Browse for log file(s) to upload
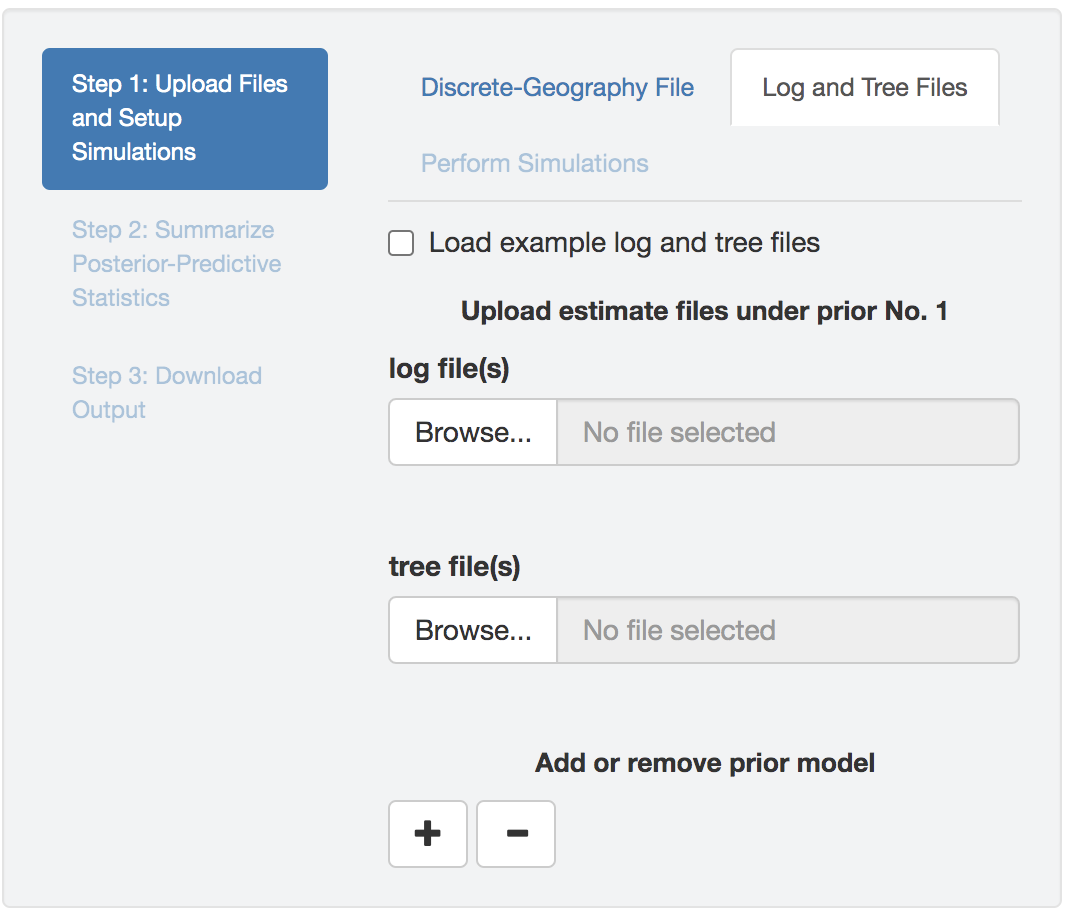The image size is (1068, 914). pyautogui.click(x=473, y=432)
